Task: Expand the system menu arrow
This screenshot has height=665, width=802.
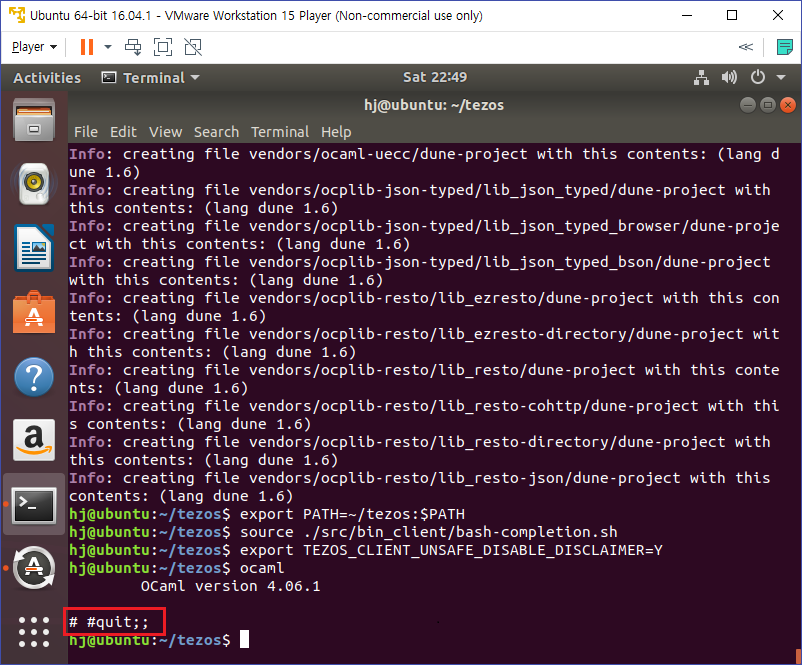Action: [x=781, y=78]
